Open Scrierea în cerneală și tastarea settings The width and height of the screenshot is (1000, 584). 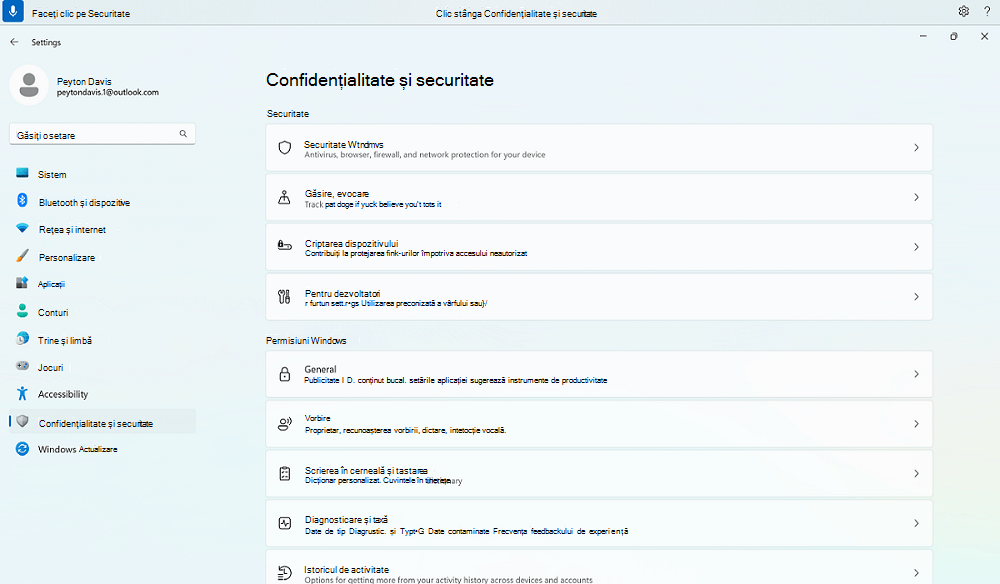click(599, 474)
